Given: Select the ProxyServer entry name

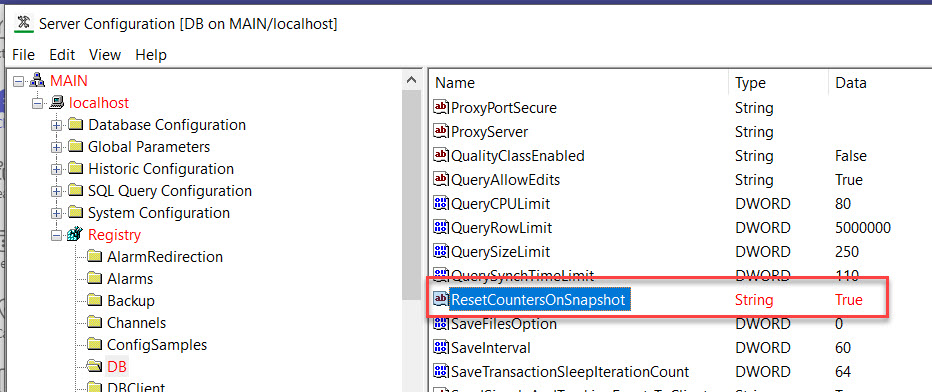Looking at the screenshot, I should coord(489,132).
